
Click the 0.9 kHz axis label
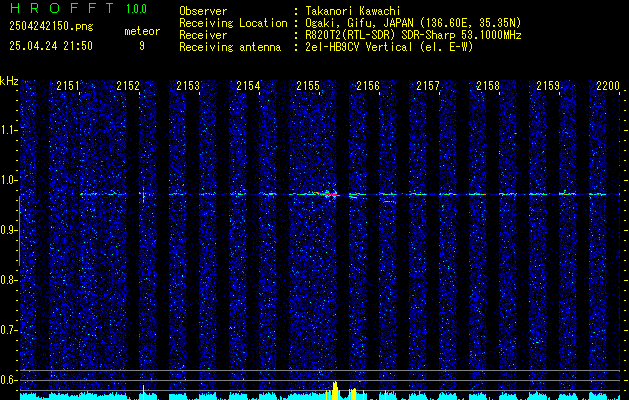[8, 230]
